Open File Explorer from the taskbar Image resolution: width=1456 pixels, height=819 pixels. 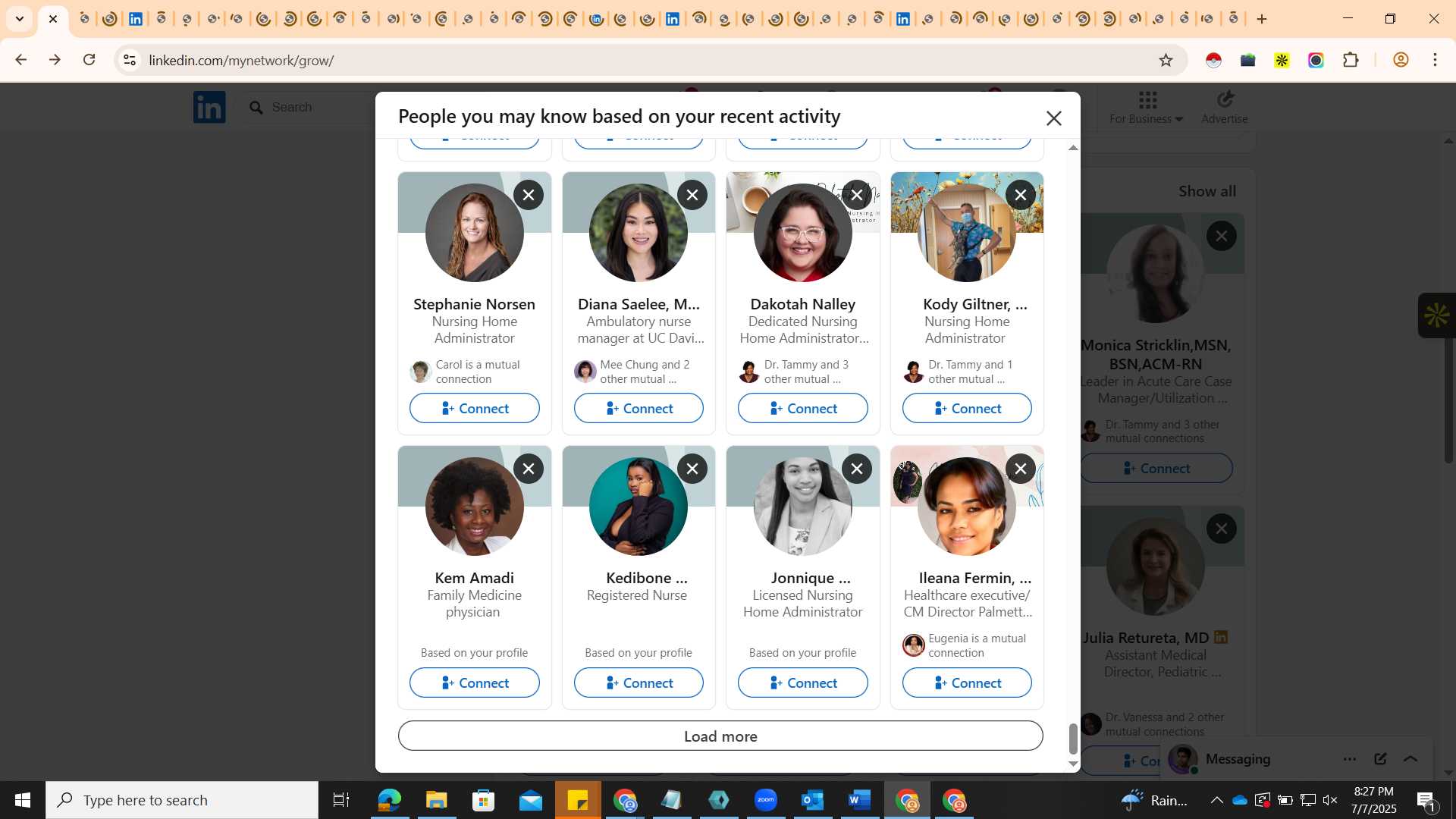tap(437, 800)
